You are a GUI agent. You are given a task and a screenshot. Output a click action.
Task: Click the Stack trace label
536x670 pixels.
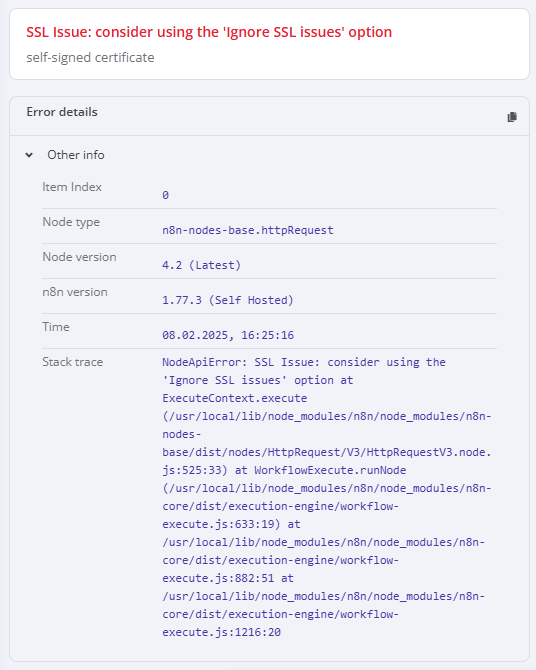72,362
